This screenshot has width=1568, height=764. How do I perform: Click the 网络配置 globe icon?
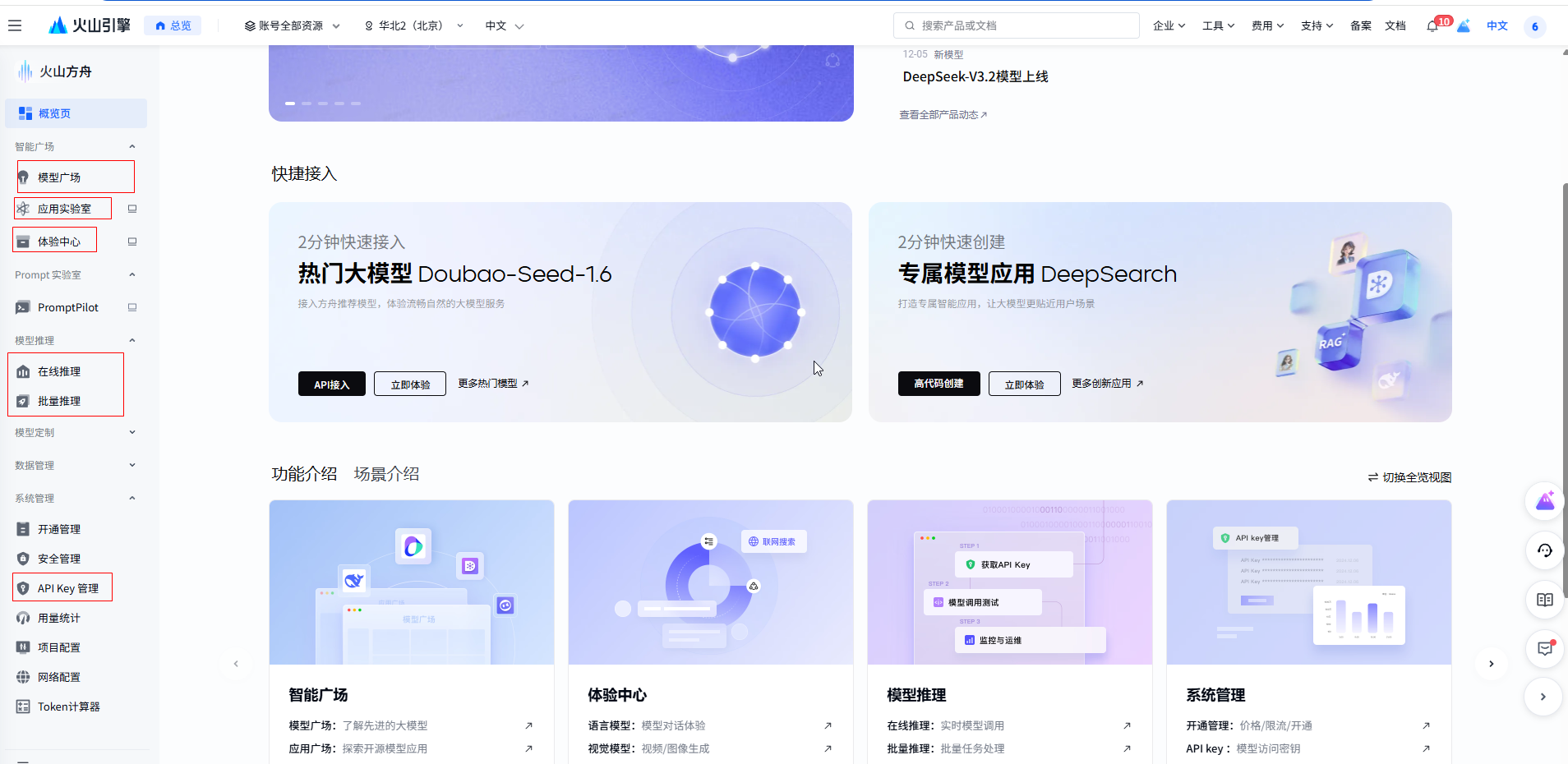click(23, 677)
